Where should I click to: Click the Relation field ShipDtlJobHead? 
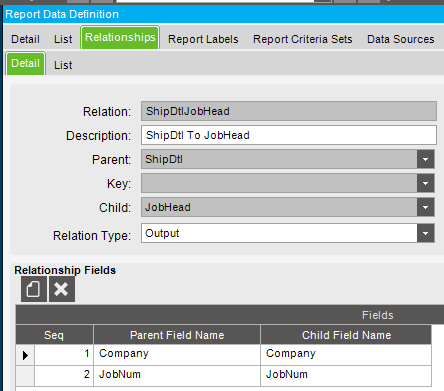click(x=289, y=111)
